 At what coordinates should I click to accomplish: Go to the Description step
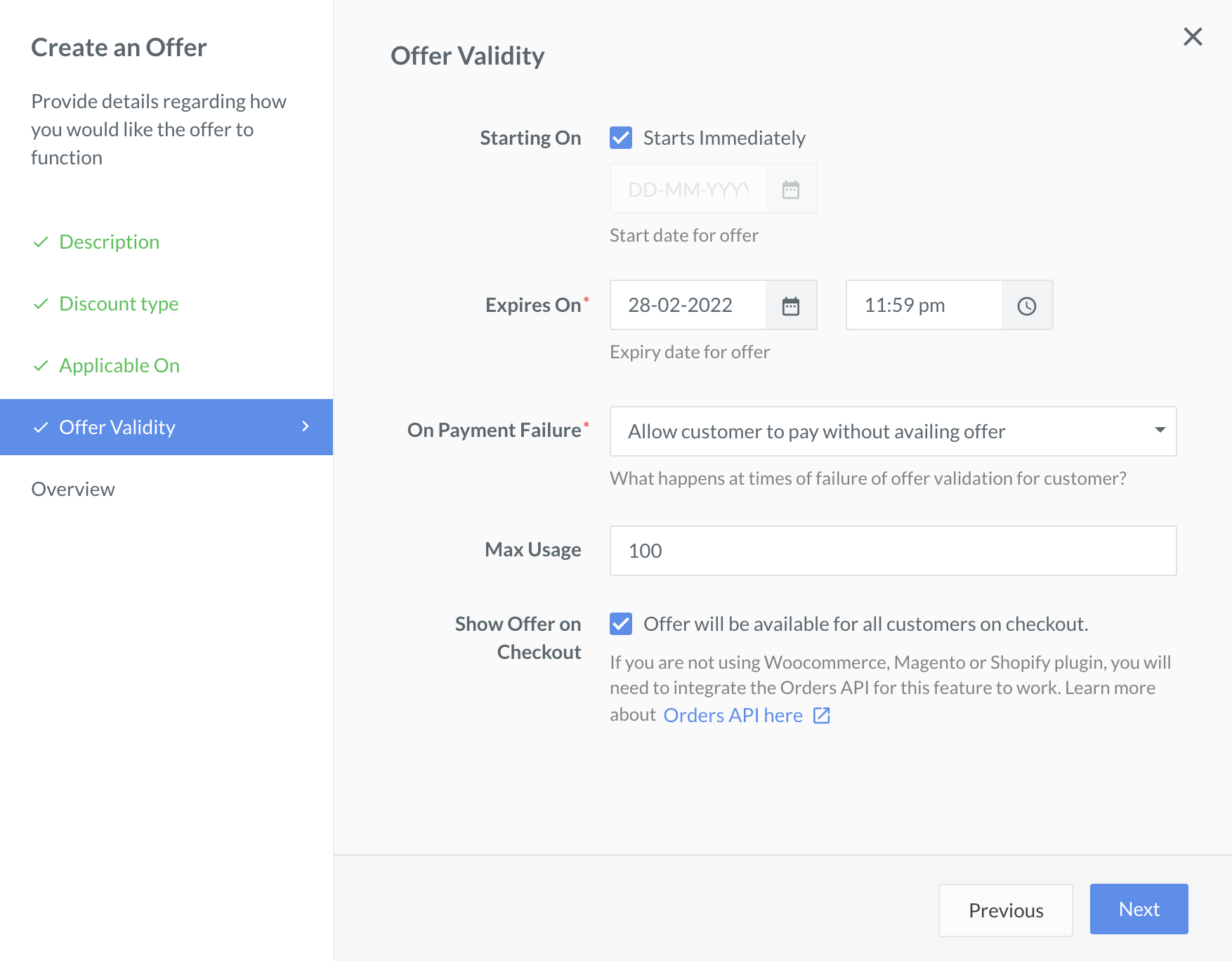tap(109, 242)
